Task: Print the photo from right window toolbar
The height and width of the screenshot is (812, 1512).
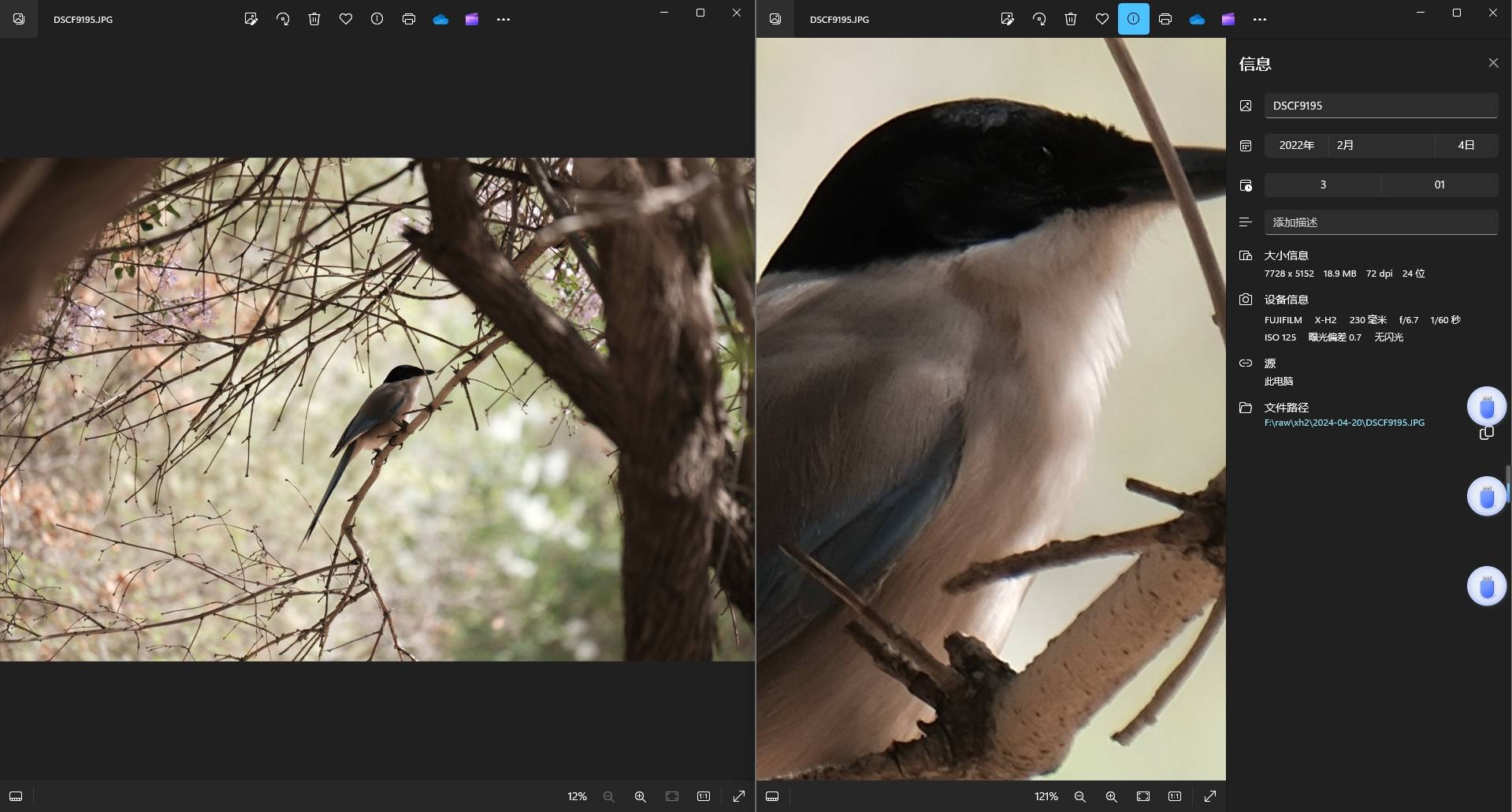Action: click(1165, 19)
